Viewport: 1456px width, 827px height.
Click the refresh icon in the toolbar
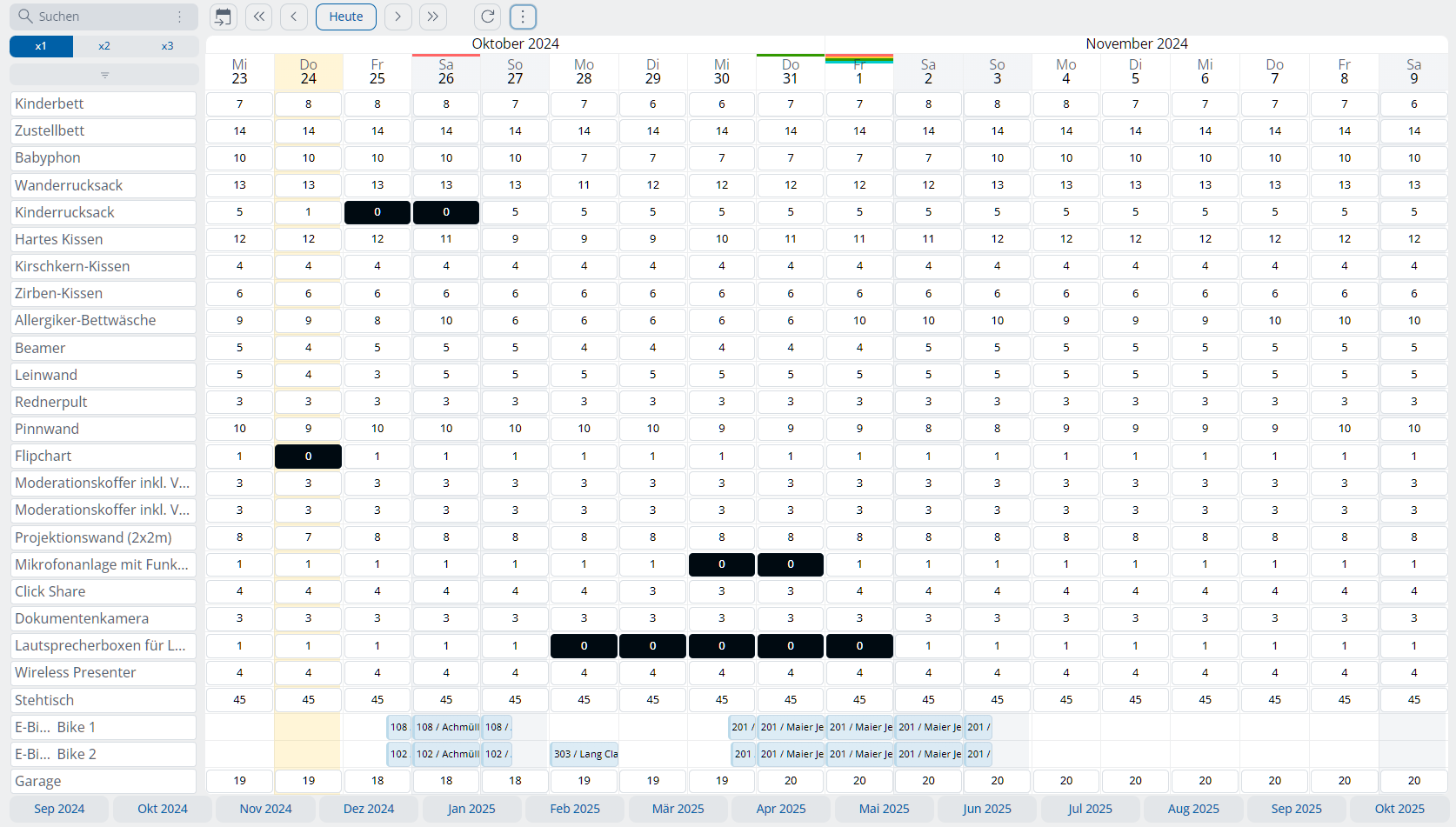pyautogui.click(x=488, y=17)
